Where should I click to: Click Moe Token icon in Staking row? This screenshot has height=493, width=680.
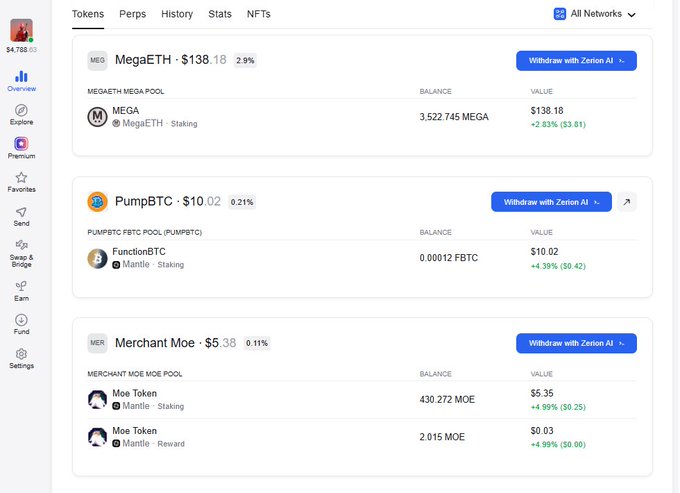point(97,399)
